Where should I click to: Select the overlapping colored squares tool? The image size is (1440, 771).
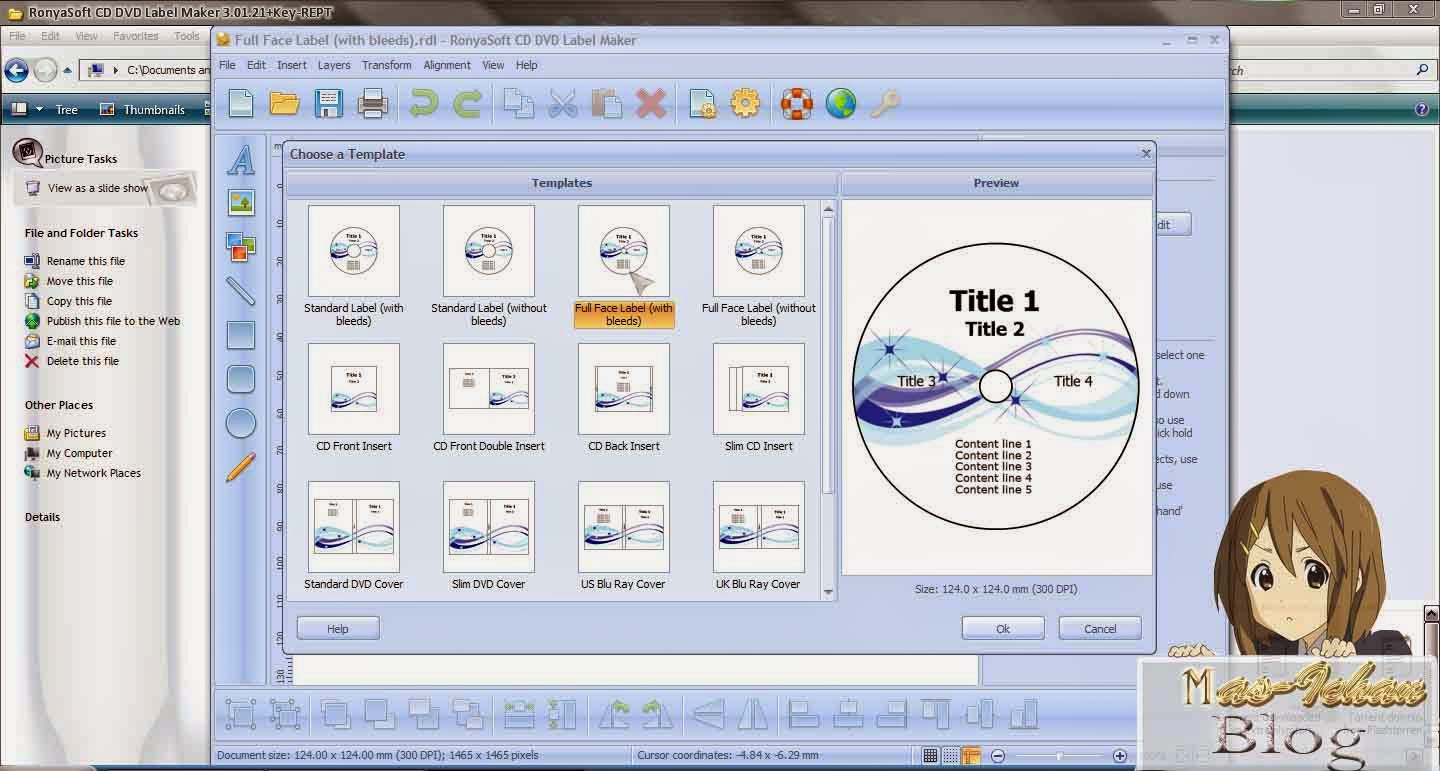point(241,247)
